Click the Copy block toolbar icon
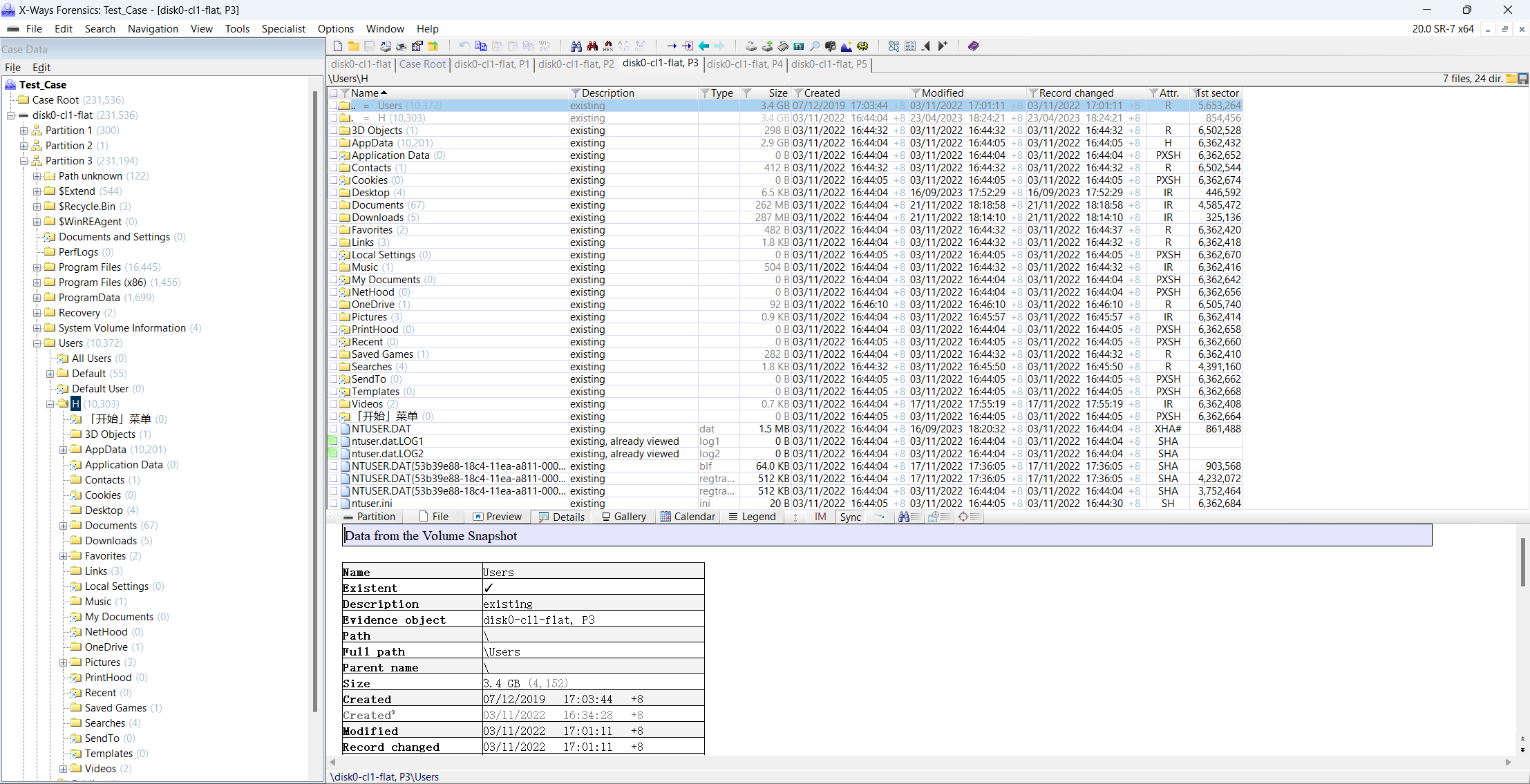Viewport: 1530px width, 784px height. tap(481, 46)
